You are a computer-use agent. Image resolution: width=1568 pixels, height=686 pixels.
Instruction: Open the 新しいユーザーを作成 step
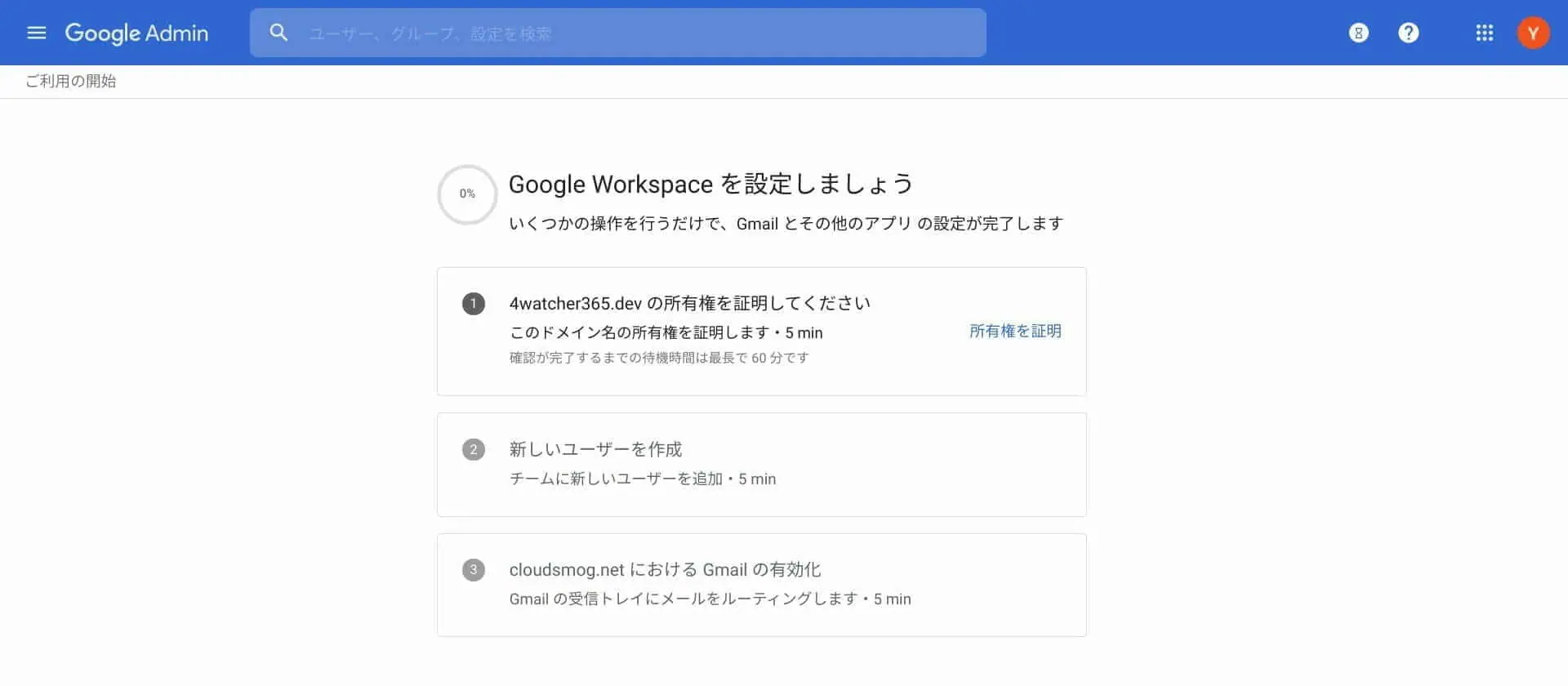click(595, 449)
